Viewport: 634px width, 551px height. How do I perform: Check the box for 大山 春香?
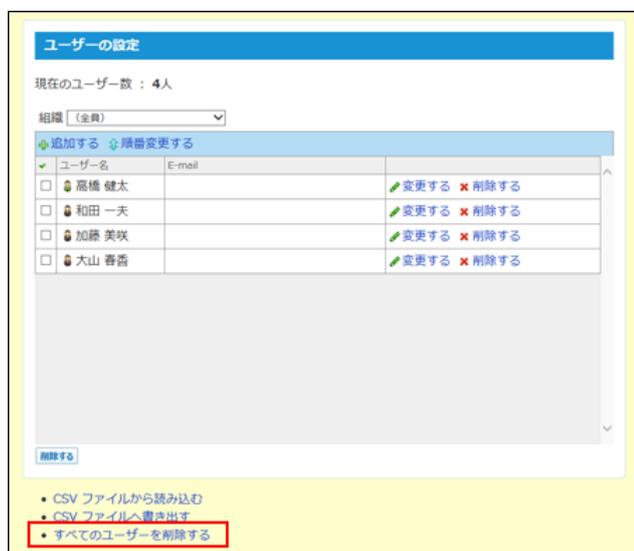tap(46, 260)
